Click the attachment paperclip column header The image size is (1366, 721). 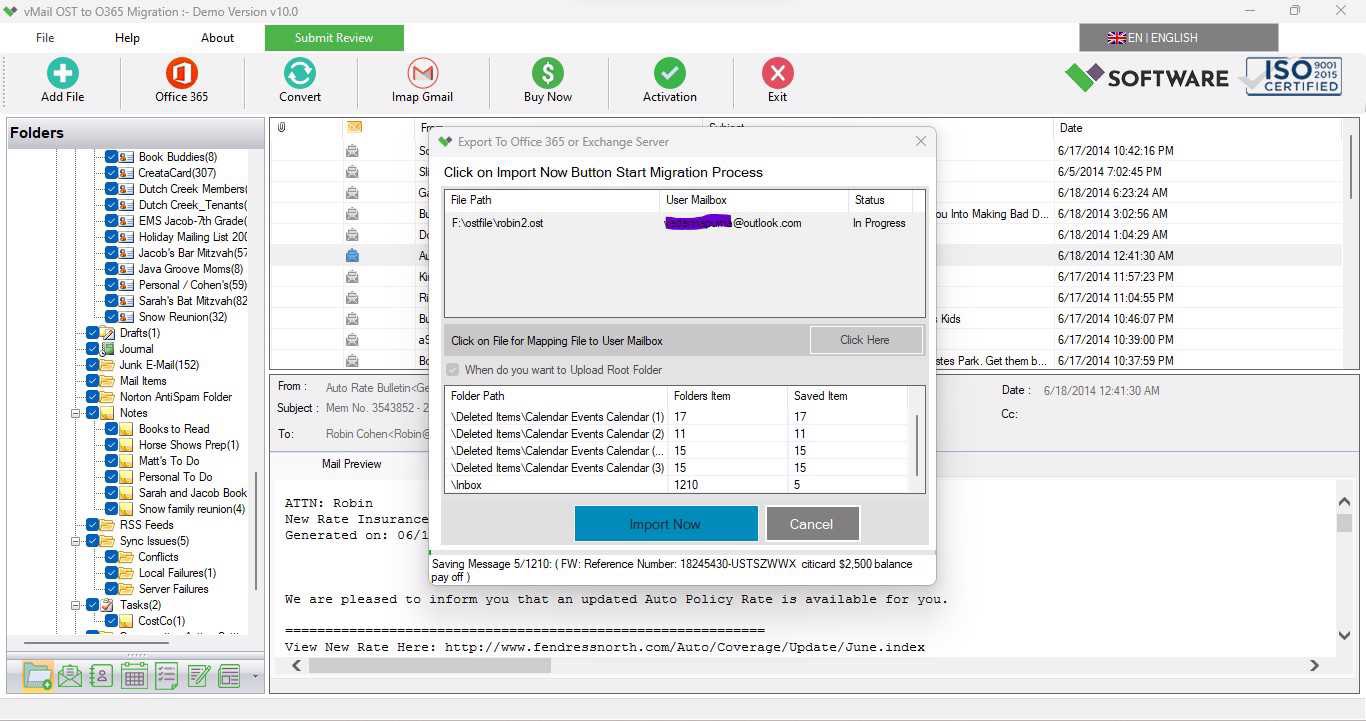click(x=282, y=128)
